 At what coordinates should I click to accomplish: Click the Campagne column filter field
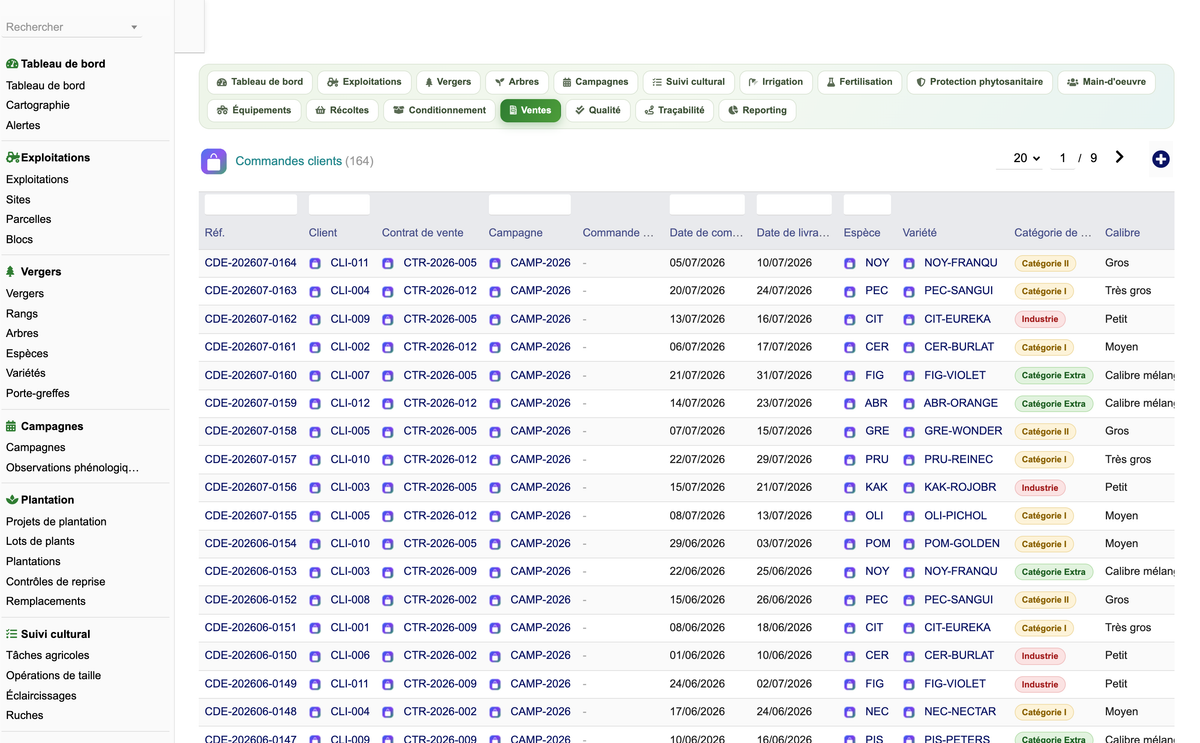530,204
